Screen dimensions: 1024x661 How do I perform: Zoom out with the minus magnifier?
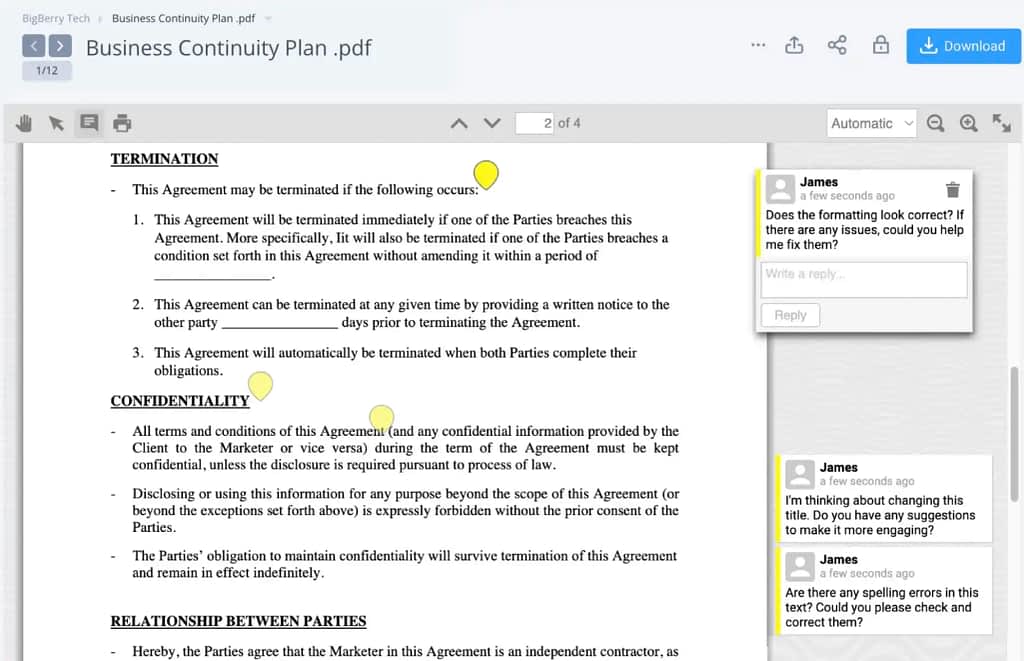tap(935, 123)
